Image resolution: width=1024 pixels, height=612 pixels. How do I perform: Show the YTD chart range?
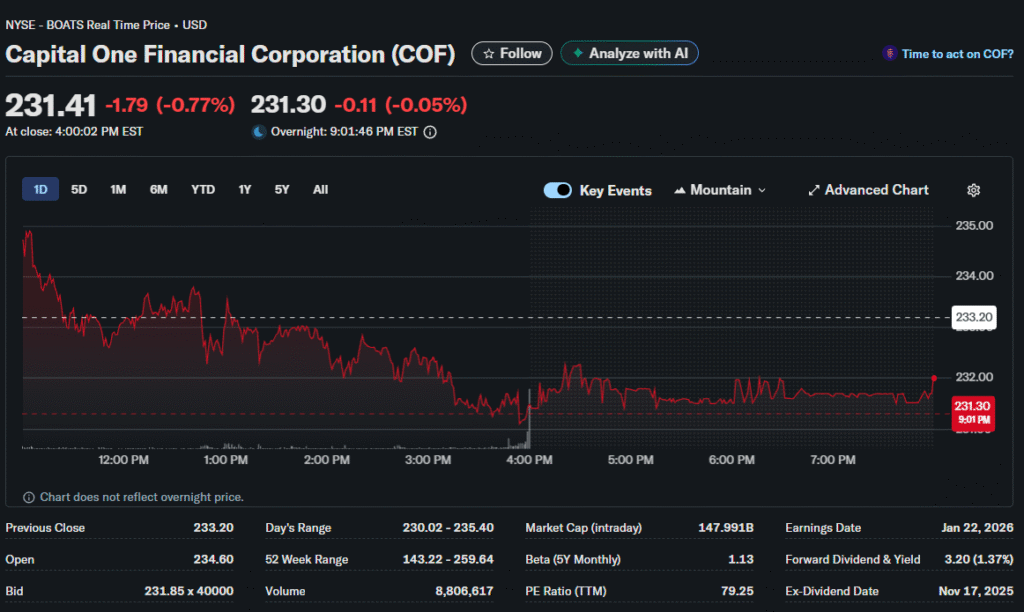(x=203, y=189)
